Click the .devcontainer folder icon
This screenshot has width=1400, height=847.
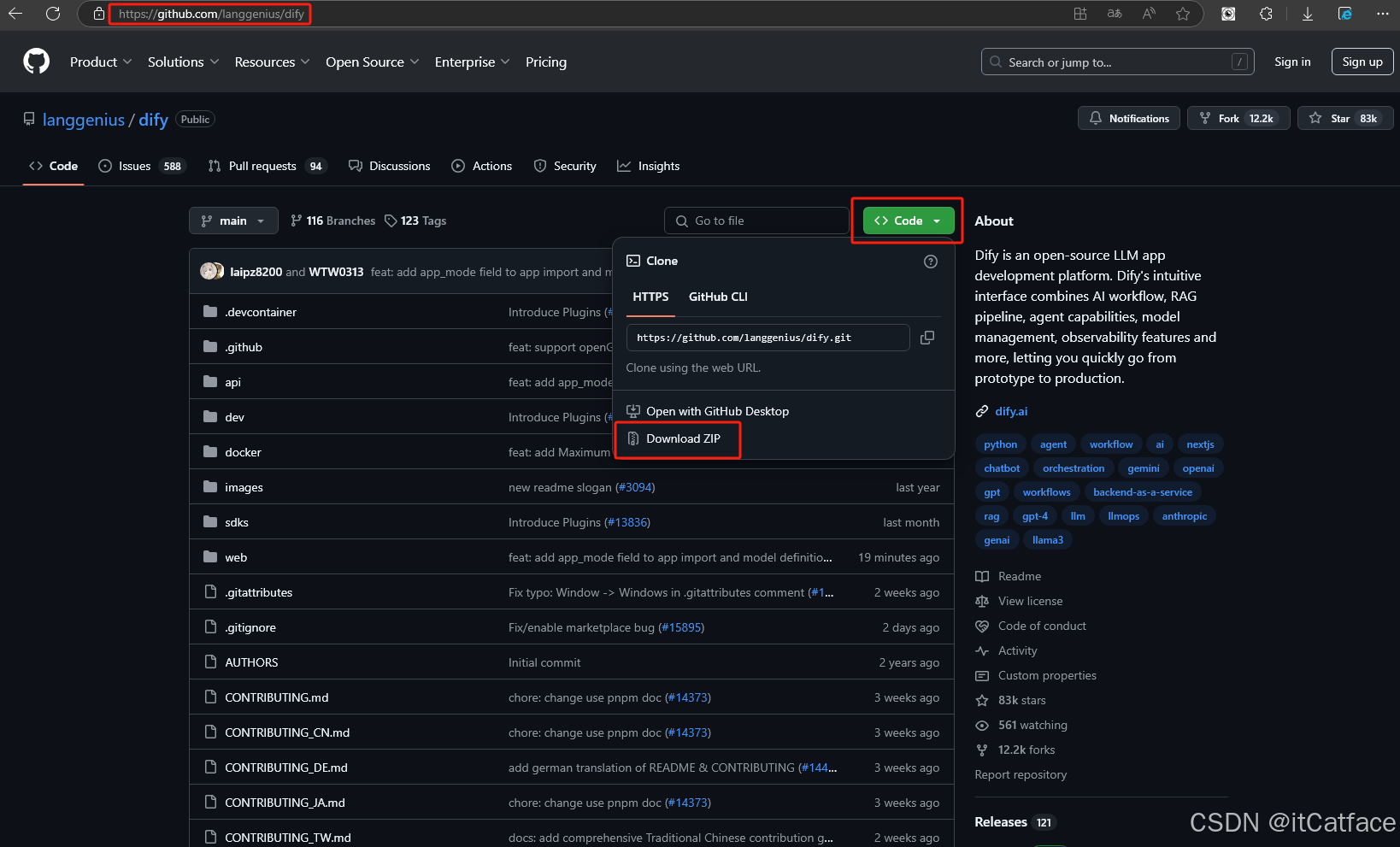[x=210, y=312]
